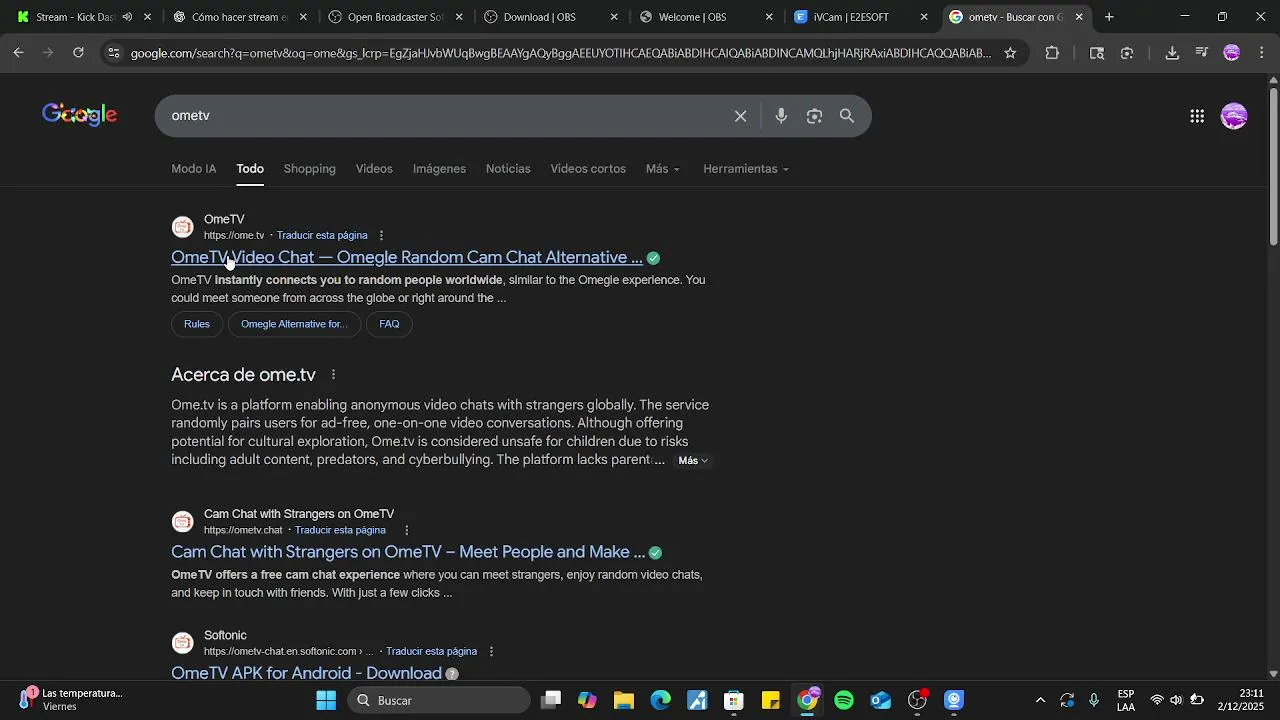This screenshot has width=1280, height=720.
Task: Translate the ome.tv result page
Action: pyautogui.click(x=322, y=236)
